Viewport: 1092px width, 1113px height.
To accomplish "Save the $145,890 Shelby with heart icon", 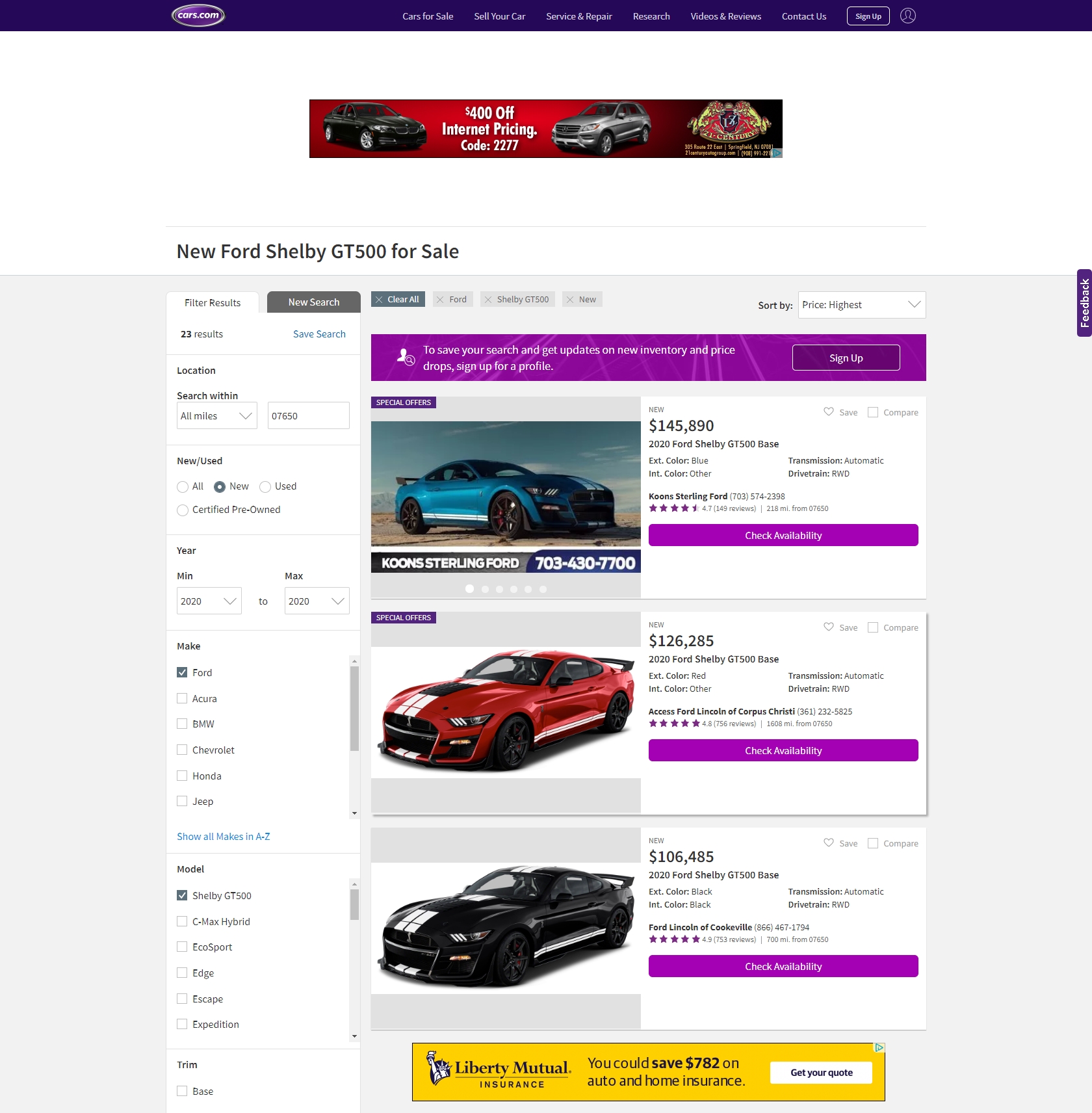I will click(x=829, y=412).
